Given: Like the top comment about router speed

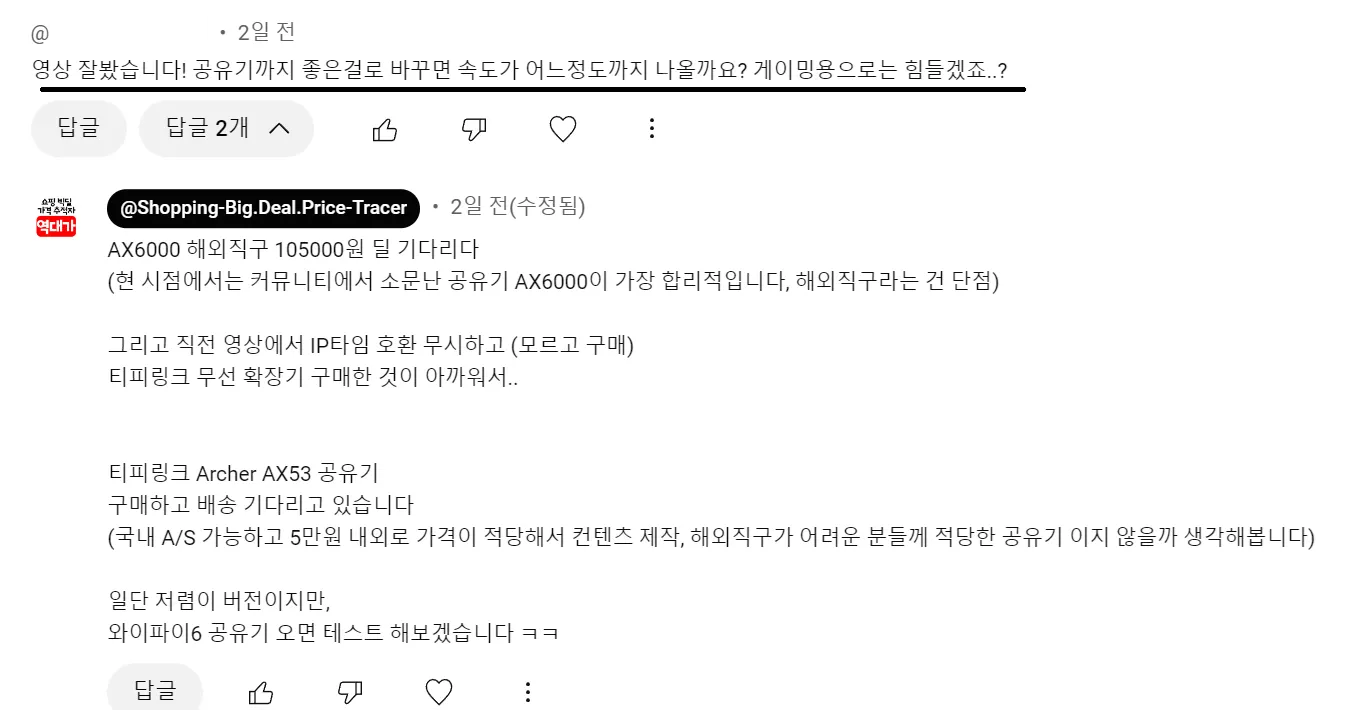Looking at the screenshot, I should (385, 129).
